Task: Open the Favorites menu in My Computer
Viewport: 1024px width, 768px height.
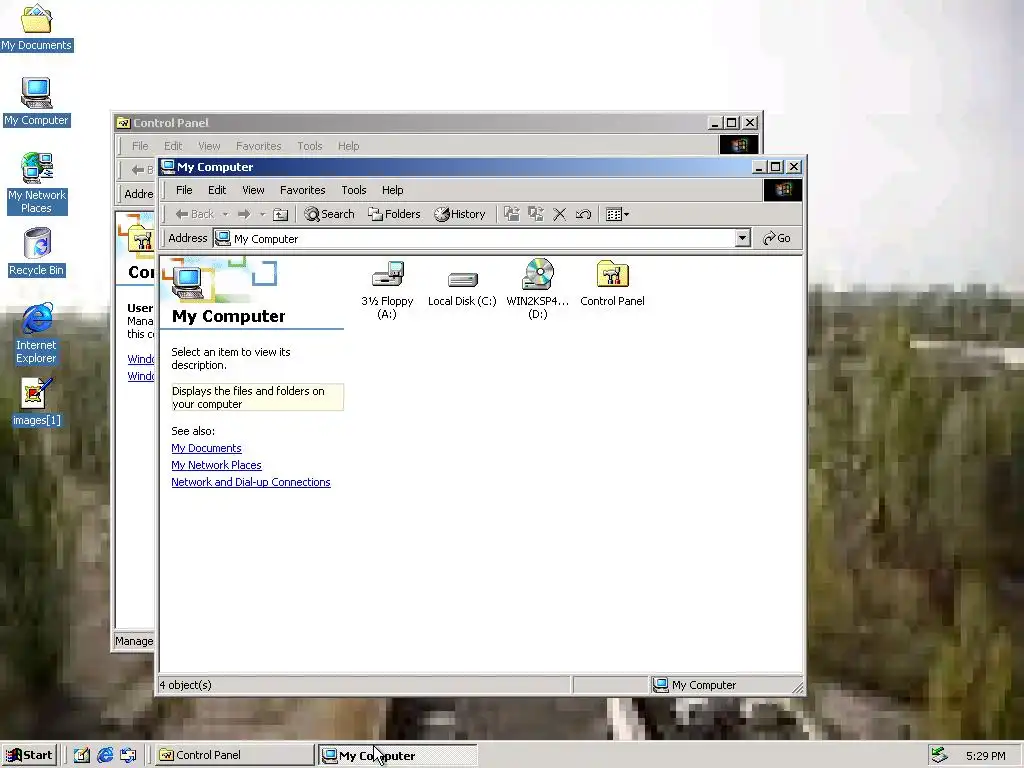Action: click(x=302, y=190)
